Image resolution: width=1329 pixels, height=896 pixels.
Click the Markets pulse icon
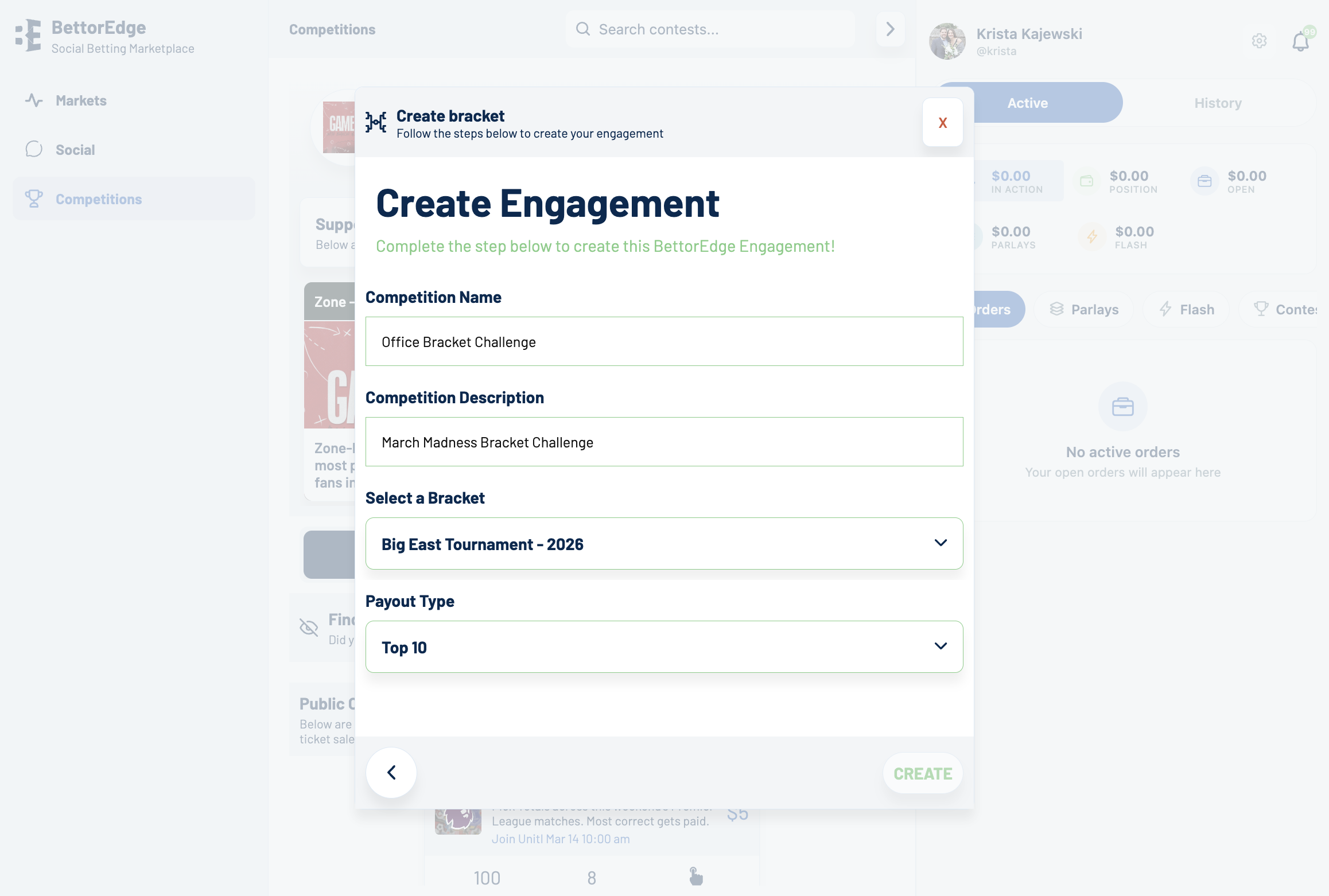point(34,100)
